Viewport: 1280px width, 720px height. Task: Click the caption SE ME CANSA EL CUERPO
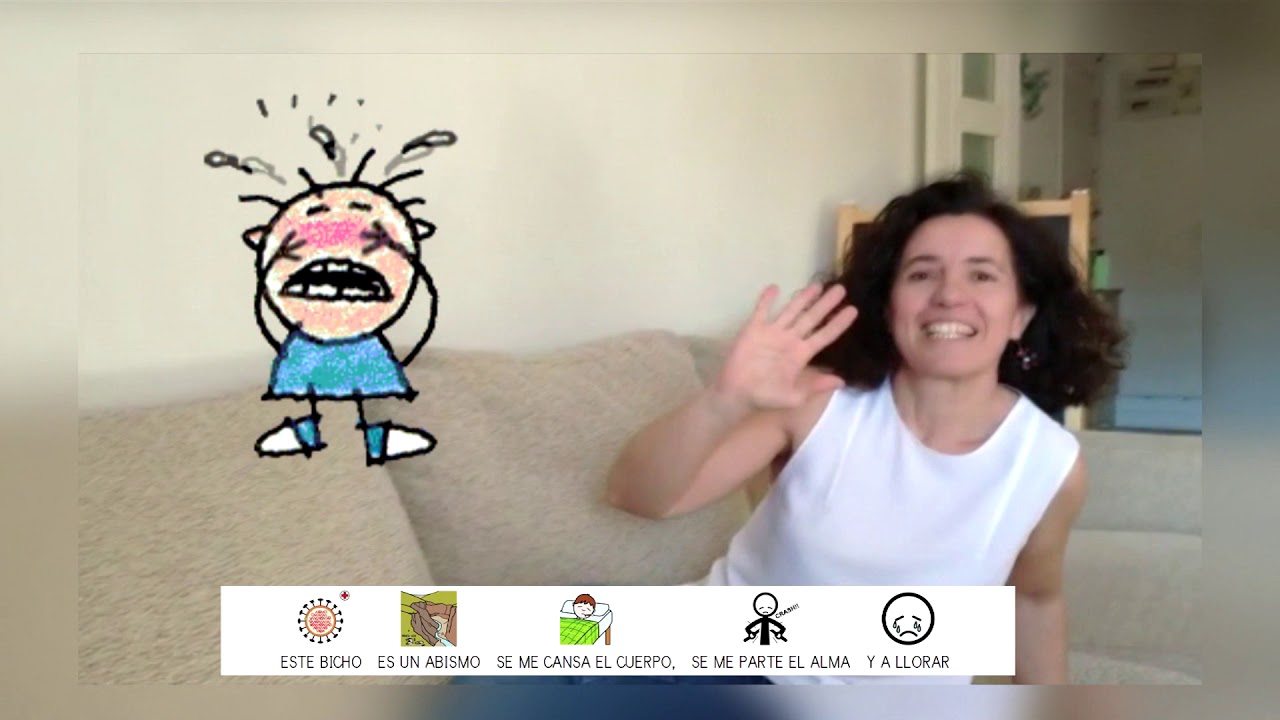tap(586, 662)
